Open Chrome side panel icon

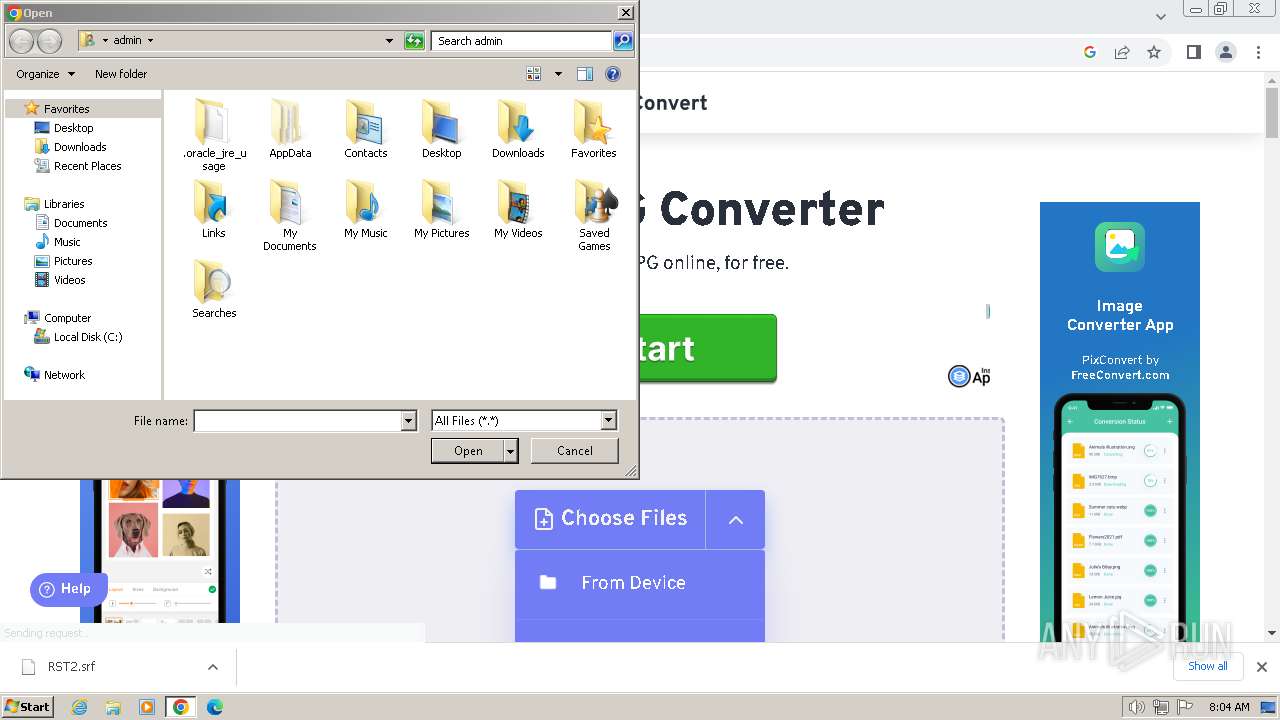tap(1193, 52)
